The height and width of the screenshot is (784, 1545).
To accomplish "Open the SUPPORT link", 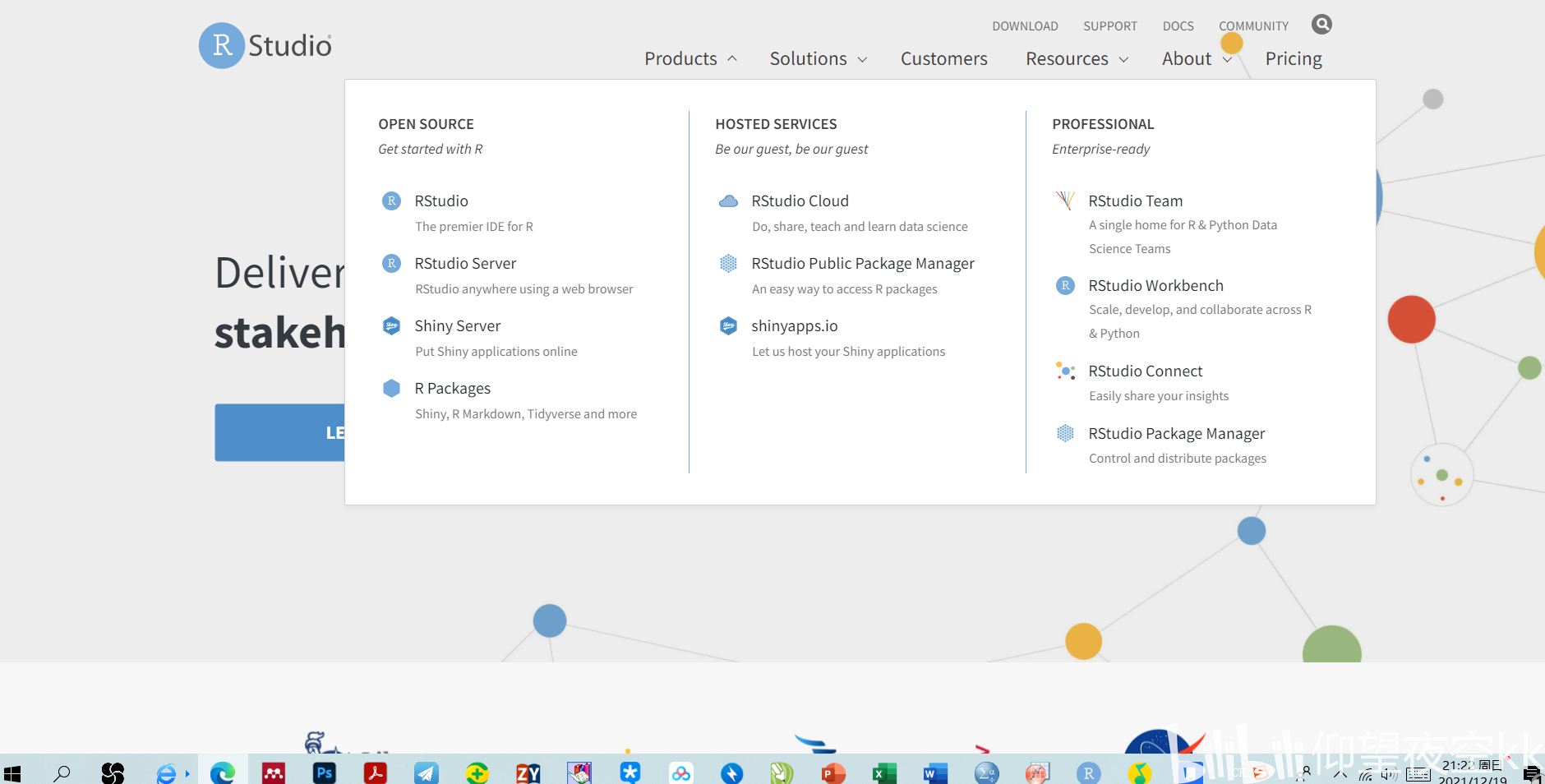I will 1110,26.
